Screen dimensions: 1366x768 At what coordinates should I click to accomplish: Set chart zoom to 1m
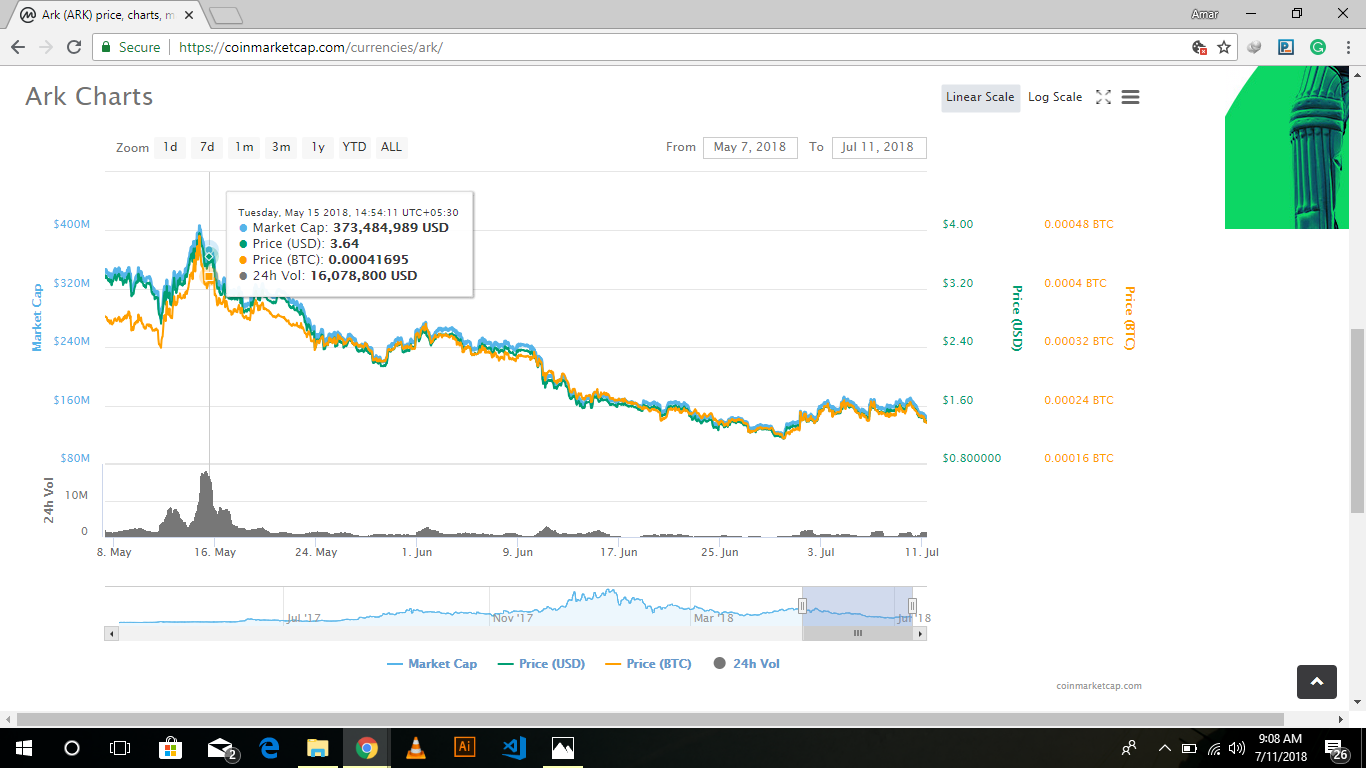tap(244, 147)
